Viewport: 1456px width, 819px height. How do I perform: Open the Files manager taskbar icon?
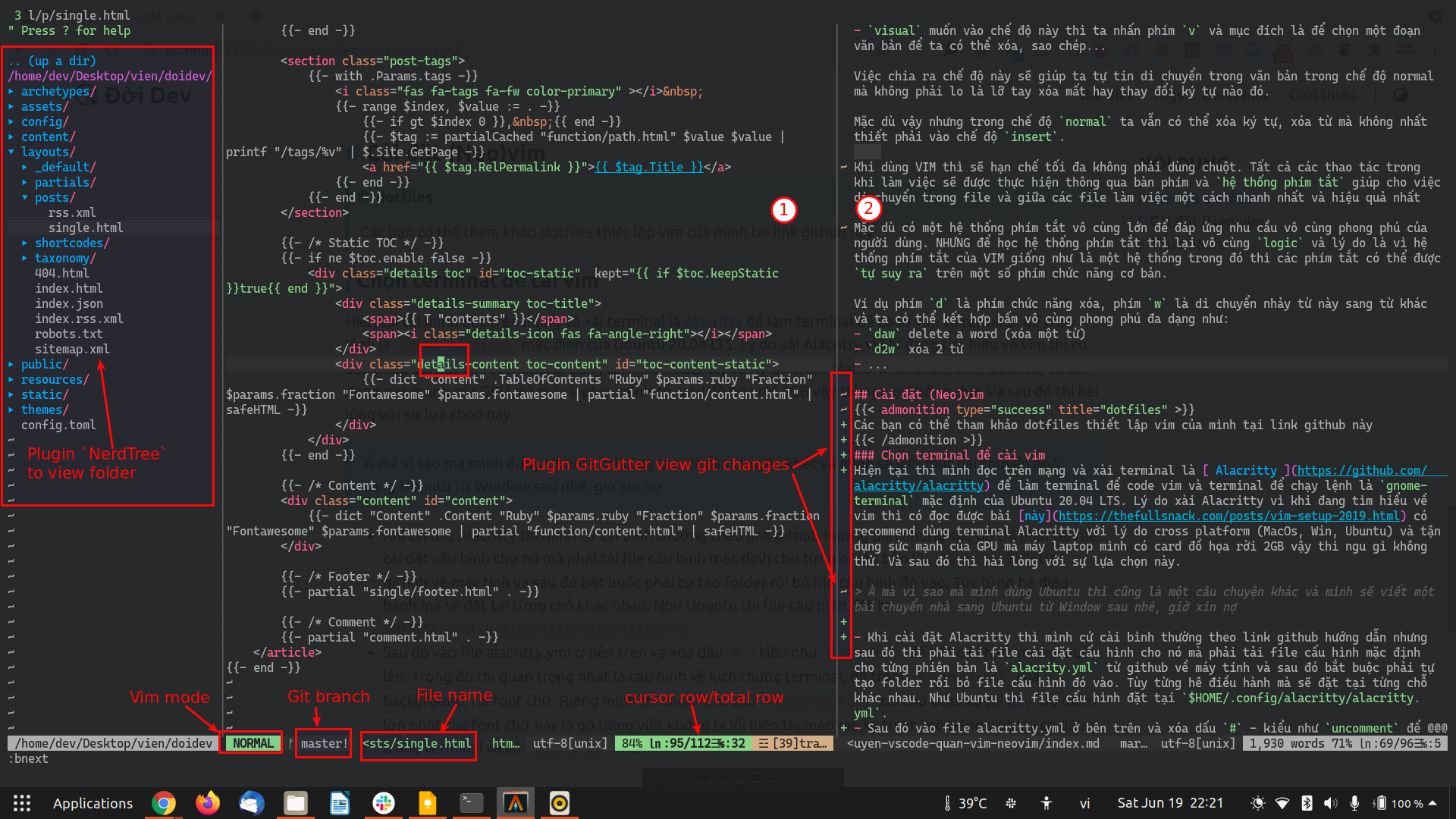296,803
